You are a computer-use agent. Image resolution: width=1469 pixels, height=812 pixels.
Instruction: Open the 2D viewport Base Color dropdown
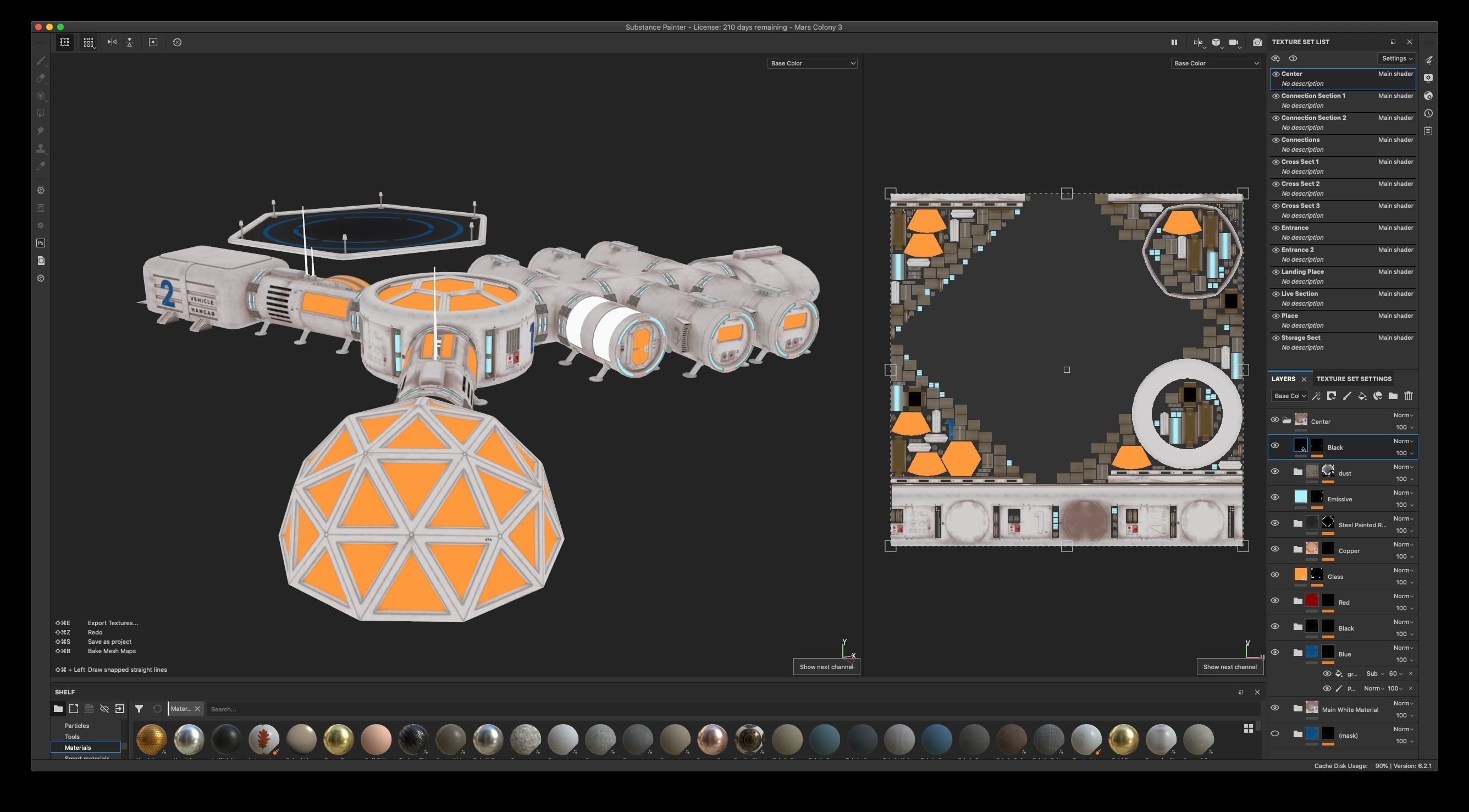point(1216,63)
